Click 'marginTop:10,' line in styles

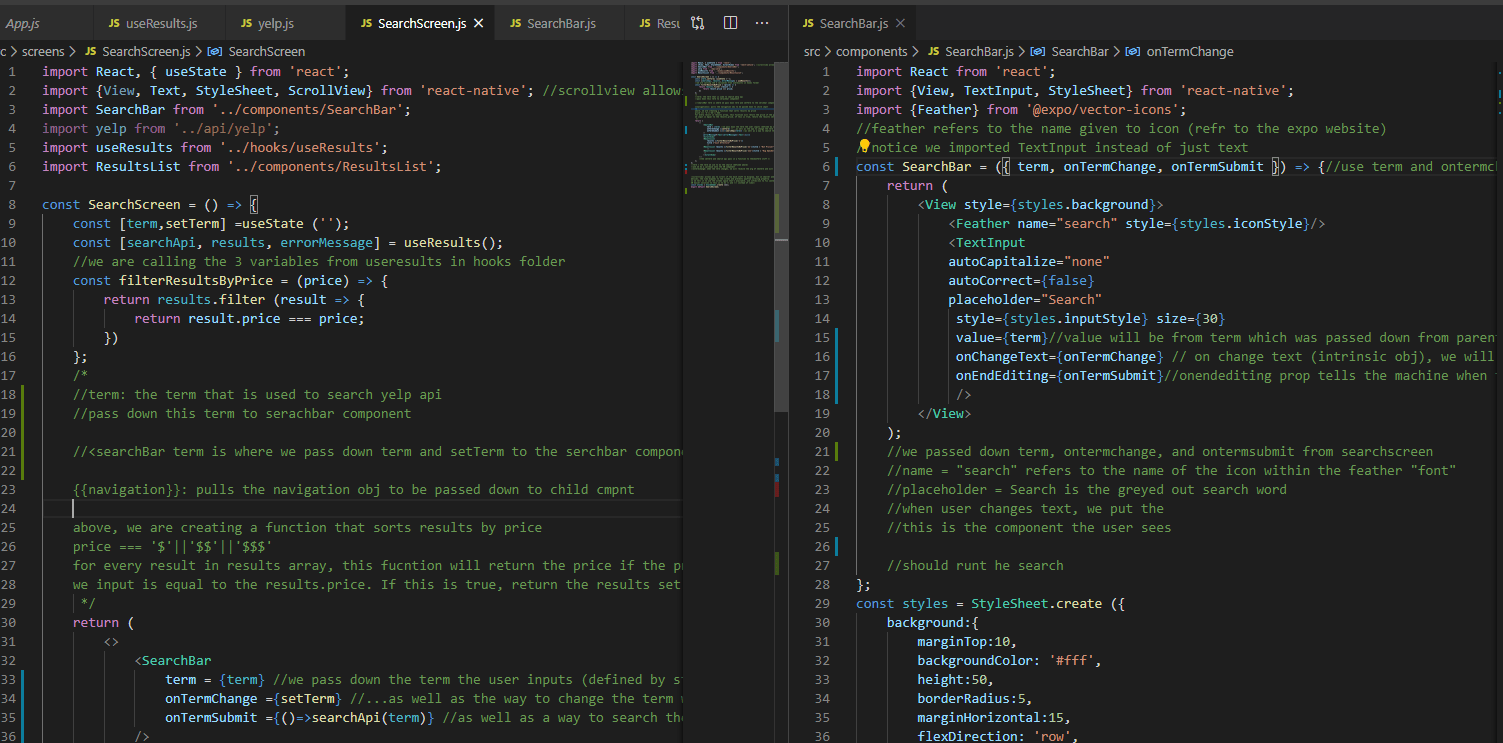[x=967, y=641]
